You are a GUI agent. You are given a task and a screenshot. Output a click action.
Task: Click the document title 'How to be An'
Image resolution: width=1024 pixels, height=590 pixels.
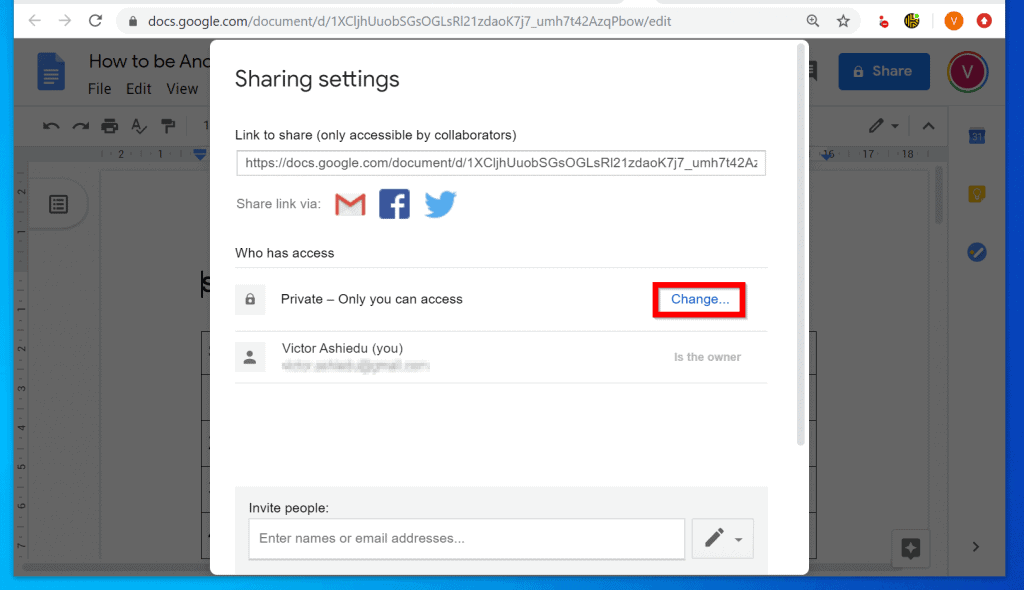tap(149, 61)
